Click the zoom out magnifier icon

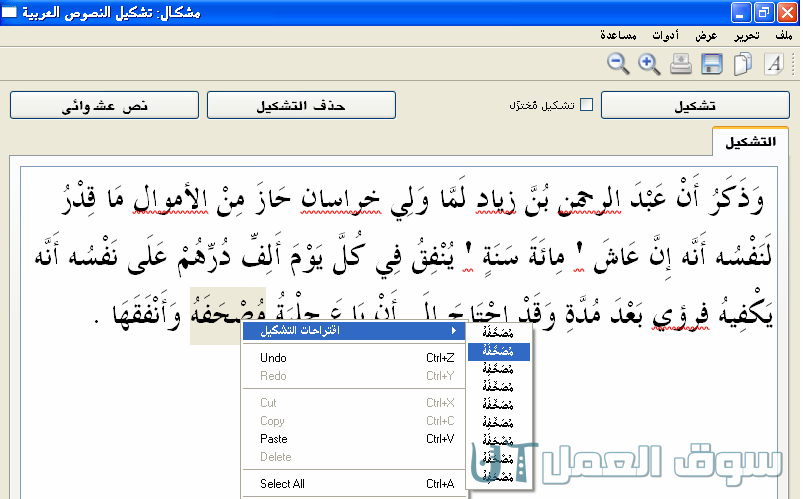point(619,64)
